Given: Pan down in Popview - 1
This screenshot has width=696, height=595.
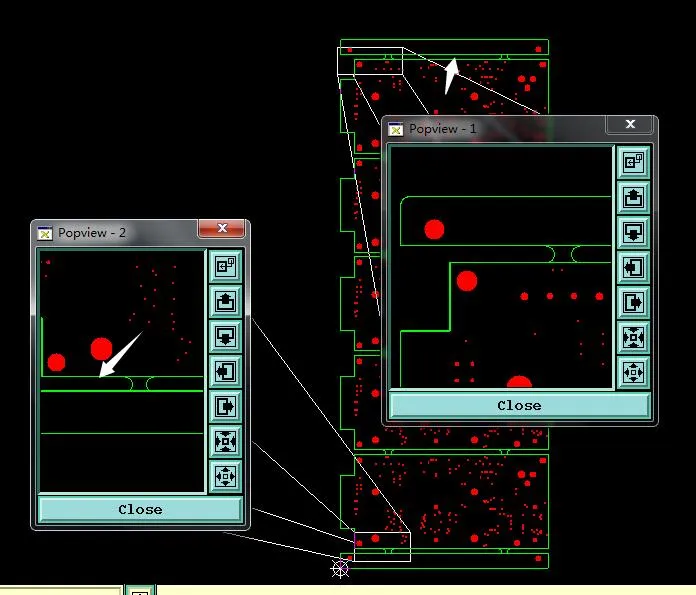Looking at the screenshot, I should (633, 232).
